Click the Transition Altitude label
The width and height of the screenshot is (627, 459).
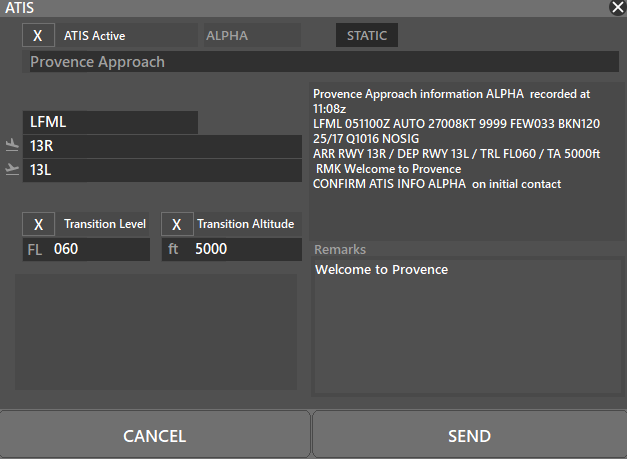pos(246,224)
